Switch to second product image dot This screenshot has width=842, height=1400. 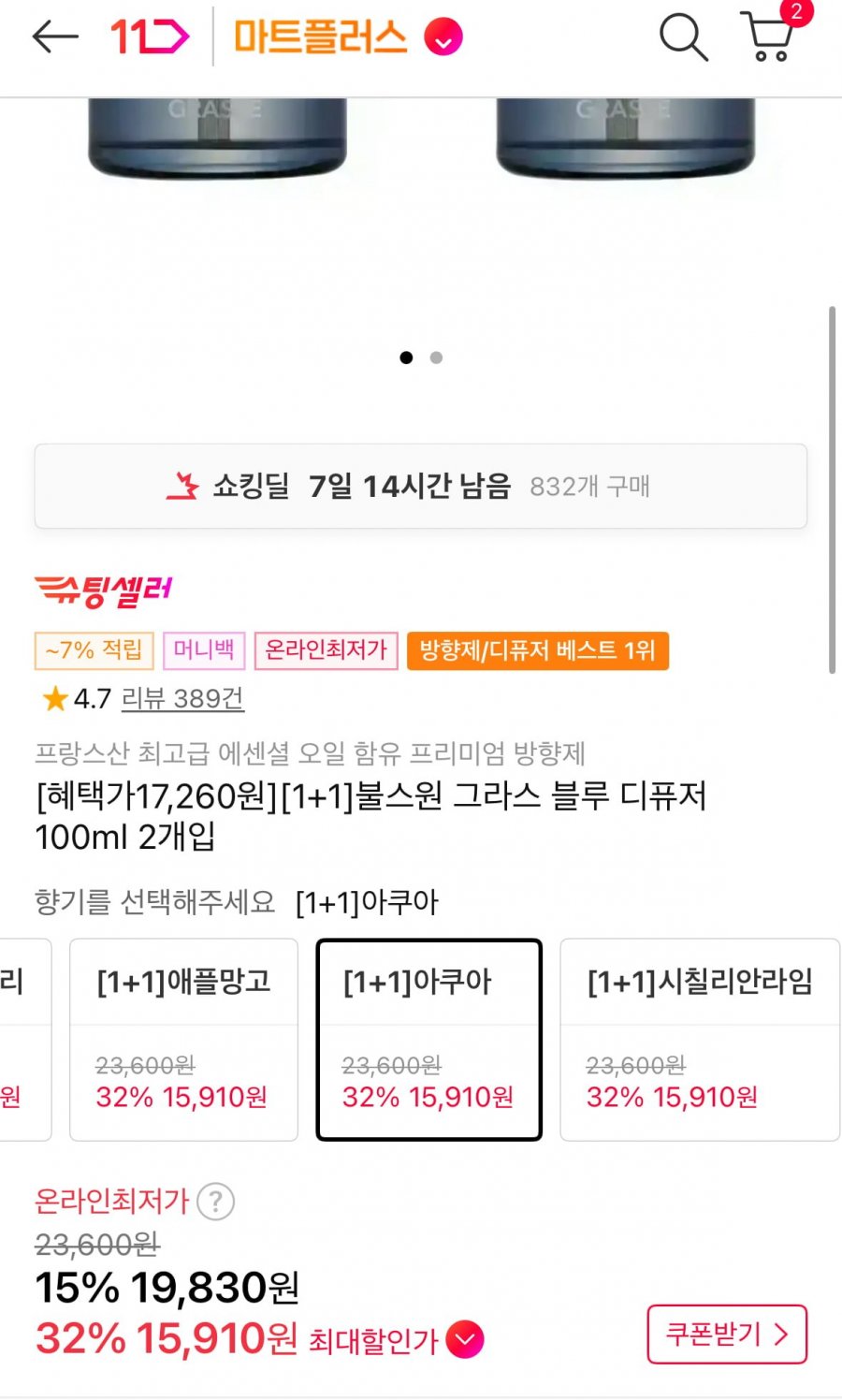(x=436, y=357)
